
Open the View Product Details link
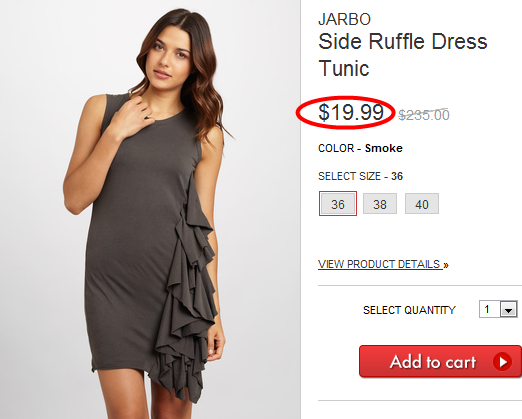383,264
